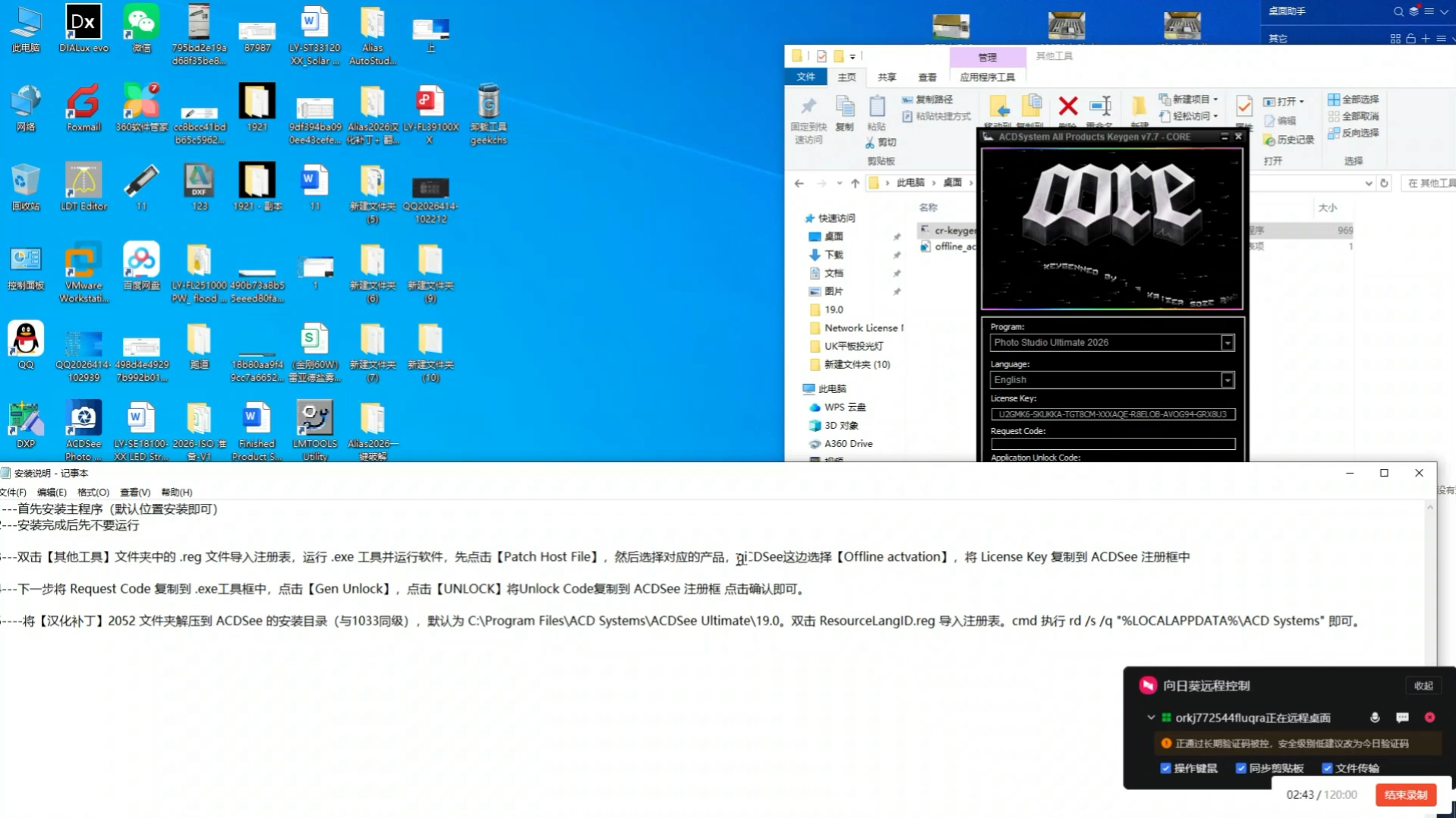The height and width of the screenshot is (818, 1456).
Task: Open the Explorer address bar history chevron
Action: 1368,183
